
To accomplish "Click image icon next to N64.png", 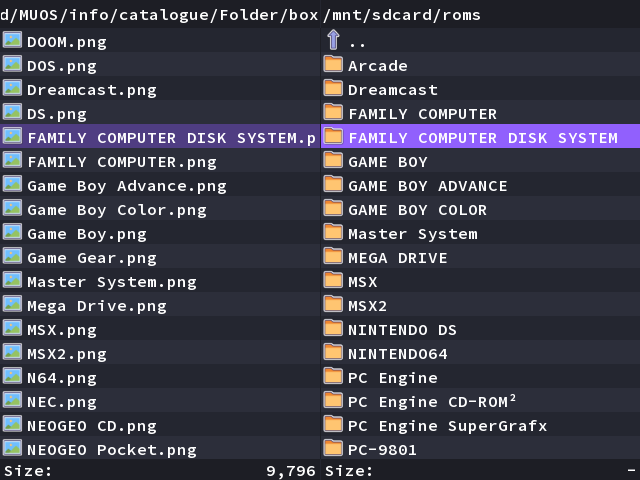I will point(12,376).
